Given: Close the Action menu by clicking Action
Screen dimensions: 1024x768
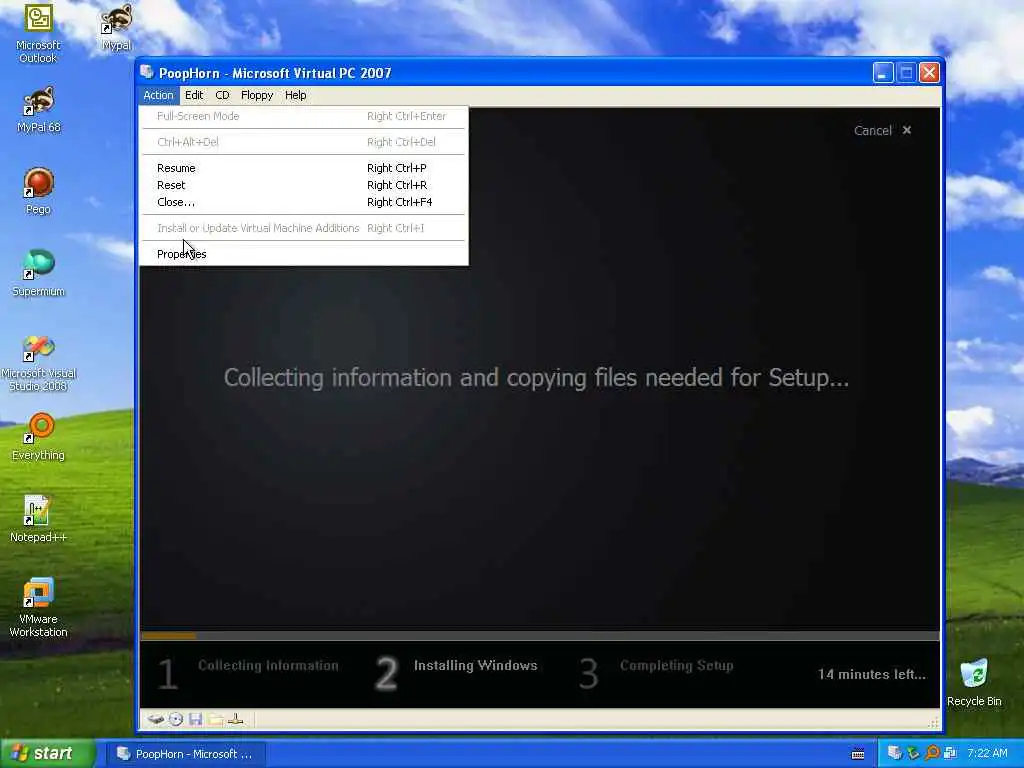Looking at the screenshot, I should tap(159, 95).
